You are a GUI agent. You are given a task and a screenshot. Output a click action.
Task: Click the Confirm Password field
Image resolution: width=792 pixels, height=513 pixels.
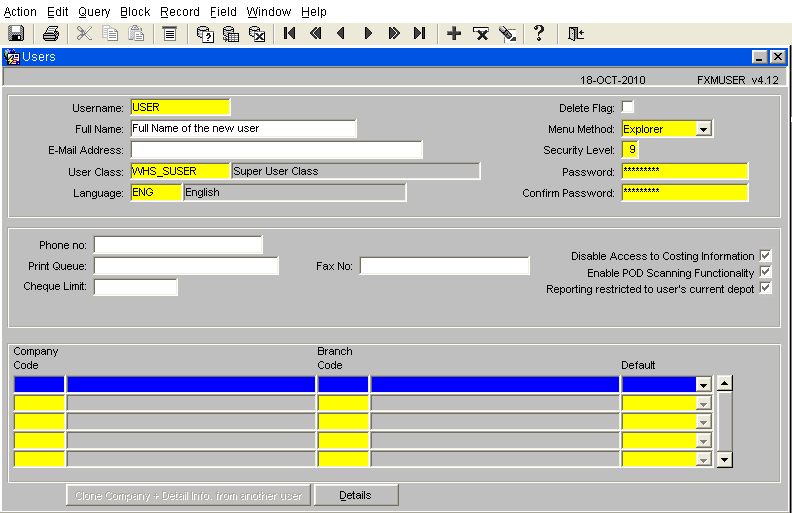click(685, 192)
